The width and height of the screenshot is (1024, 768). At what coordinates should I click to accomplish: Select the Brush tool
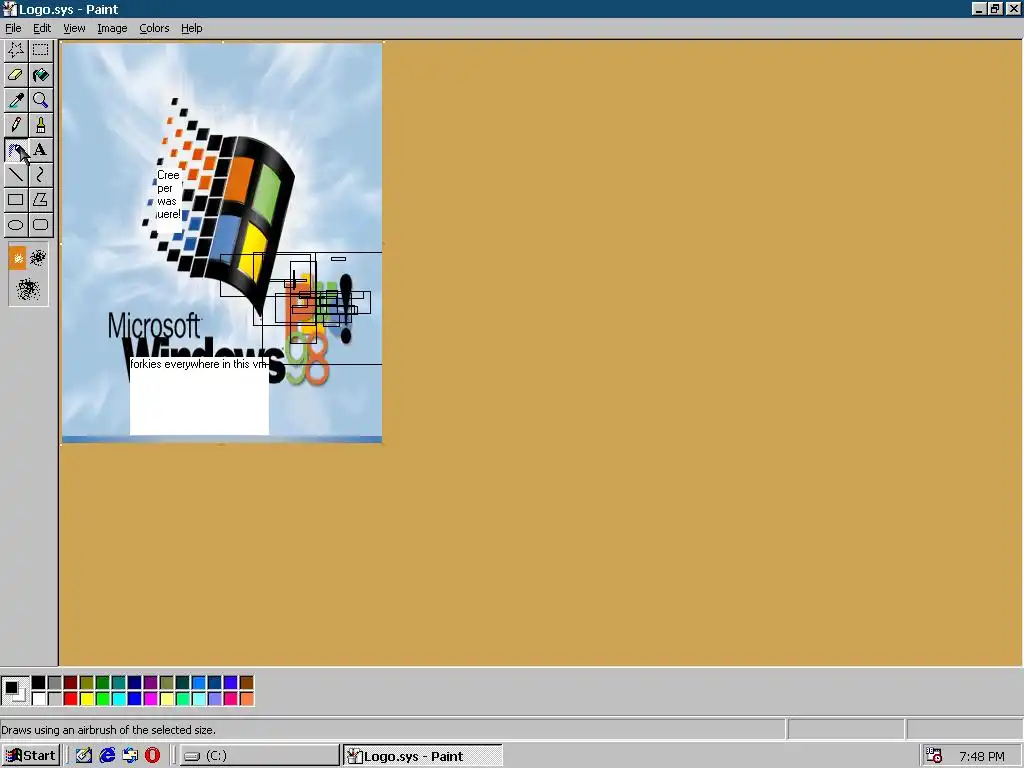click(x=40, y=125)
